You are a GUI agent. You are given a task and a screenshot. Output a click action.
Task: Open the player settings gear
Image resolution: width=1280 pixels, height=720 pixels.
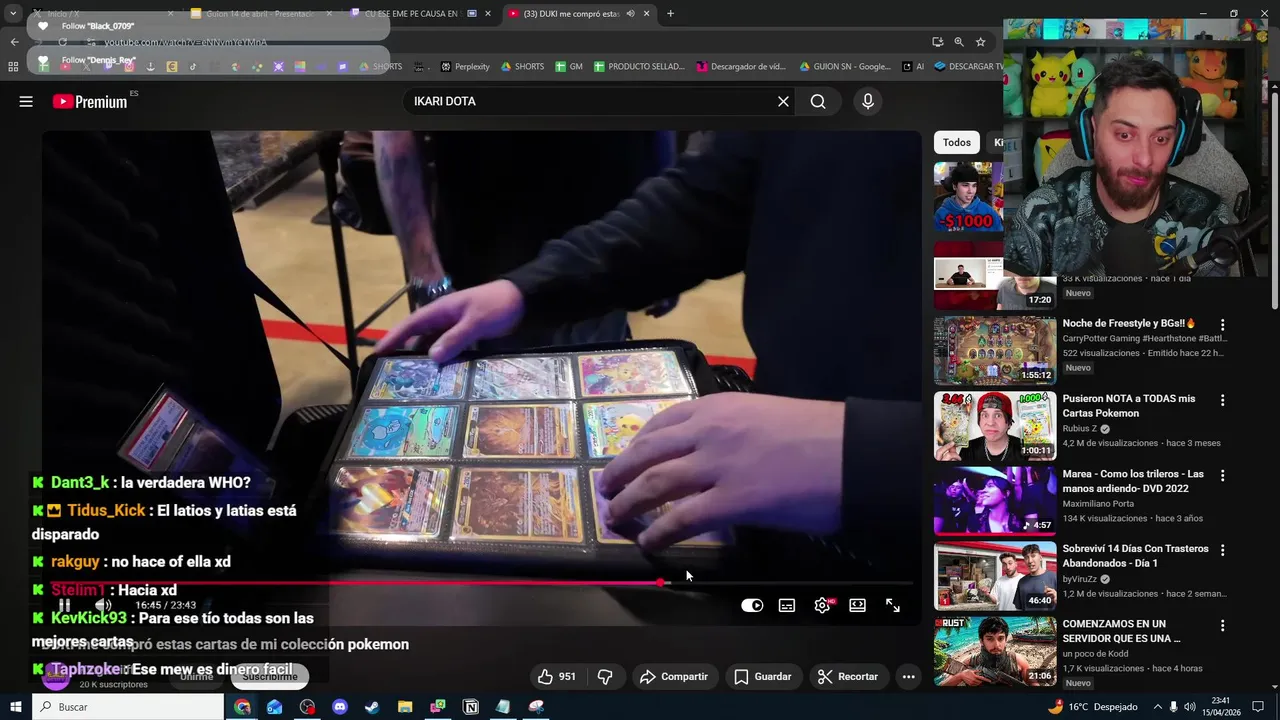822,605
